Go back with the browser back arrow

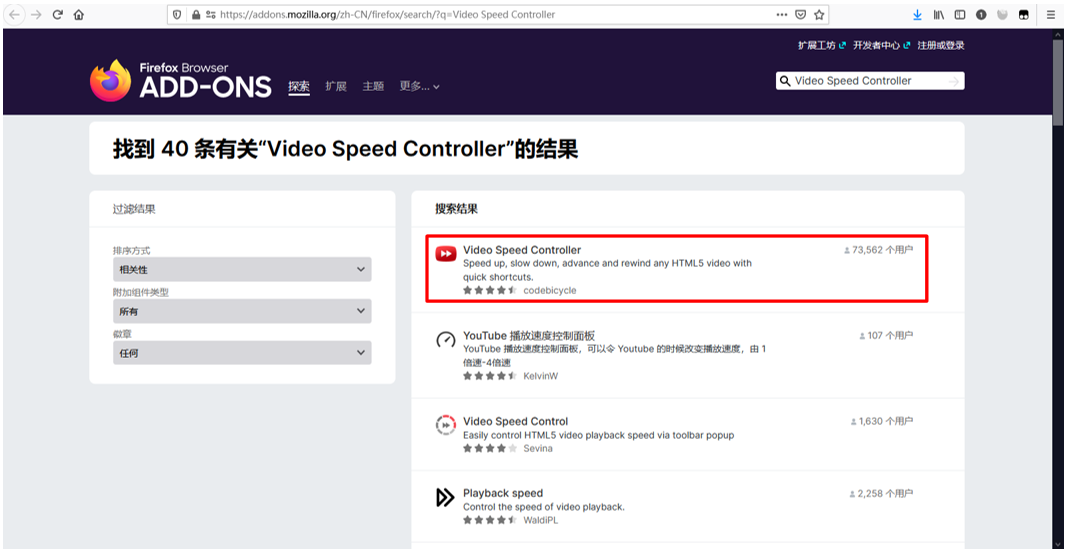15,14
